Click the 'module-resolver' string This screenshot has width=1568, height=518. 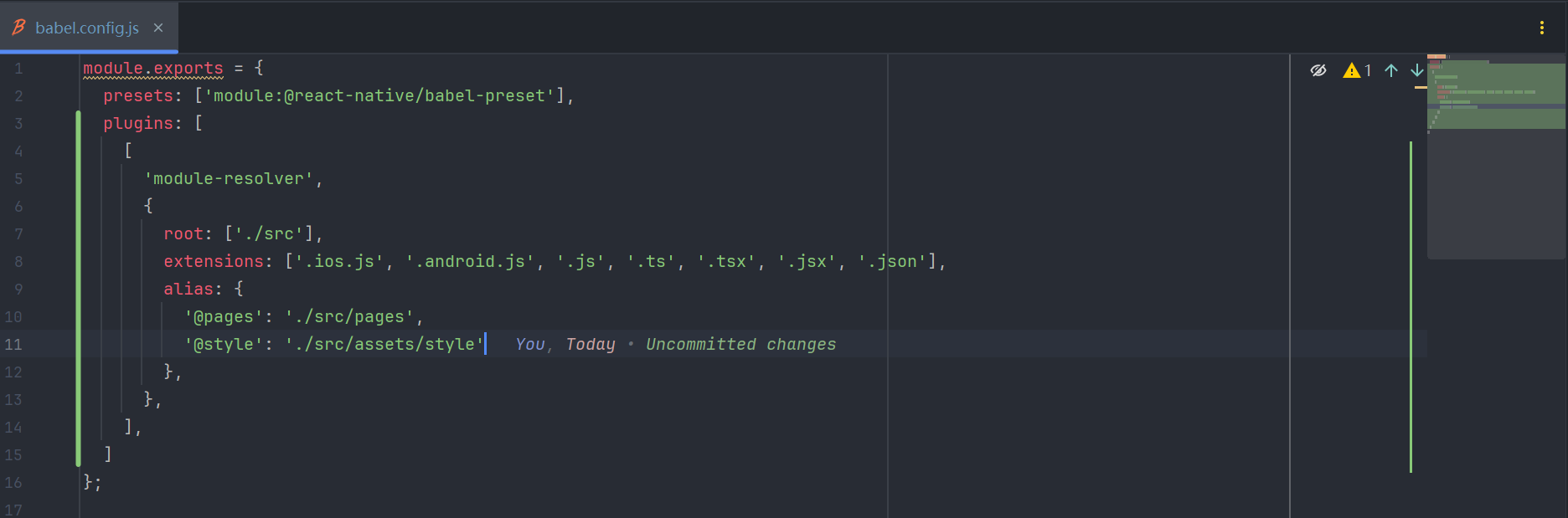click(229, 178)
